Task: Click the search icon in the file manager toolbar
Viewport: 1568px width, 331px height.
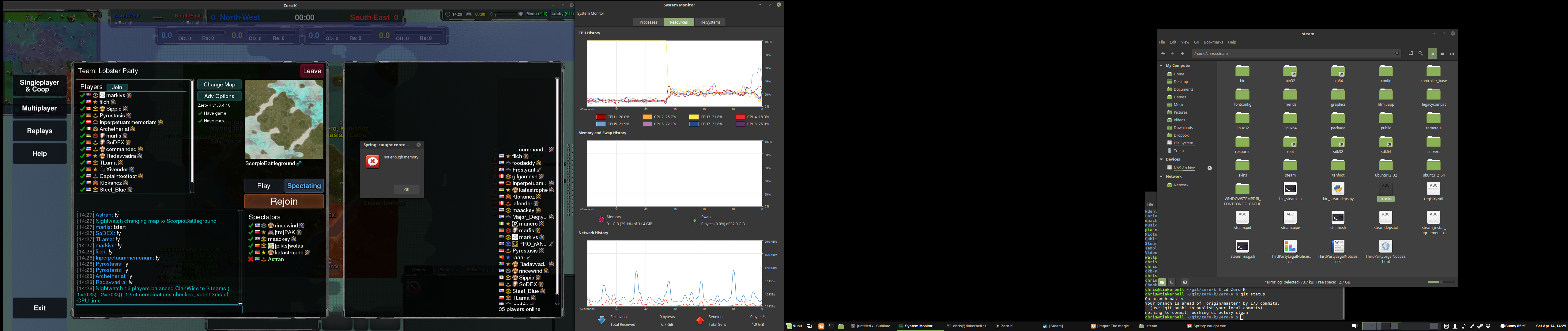Action: click(1420, 54)
